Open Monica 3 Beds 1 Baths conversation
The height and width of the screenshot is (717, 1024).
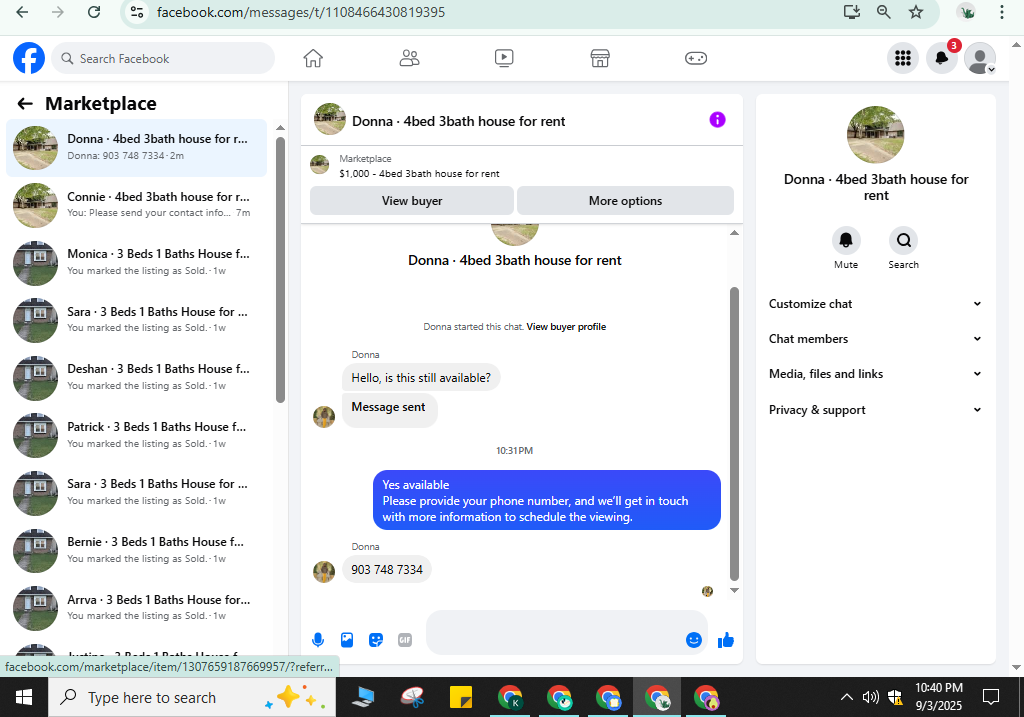click(x=136, y=262)
